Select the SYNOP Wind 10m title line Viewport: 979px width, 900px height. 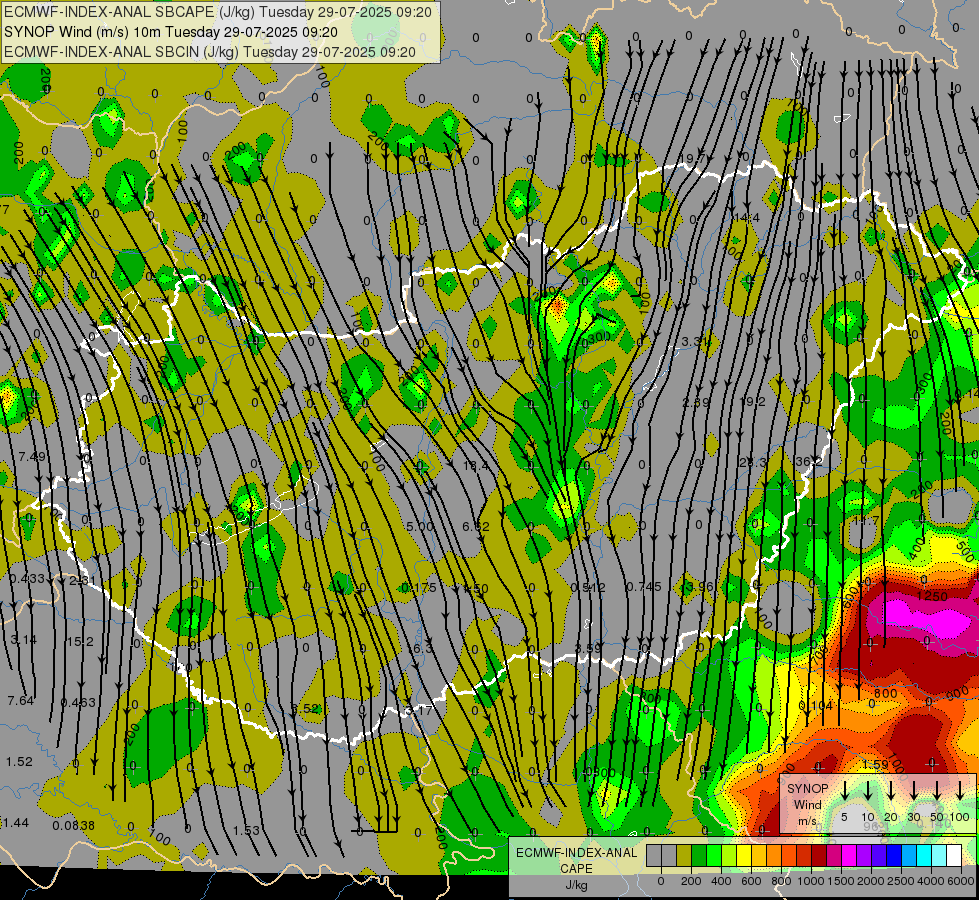(170, 32)
